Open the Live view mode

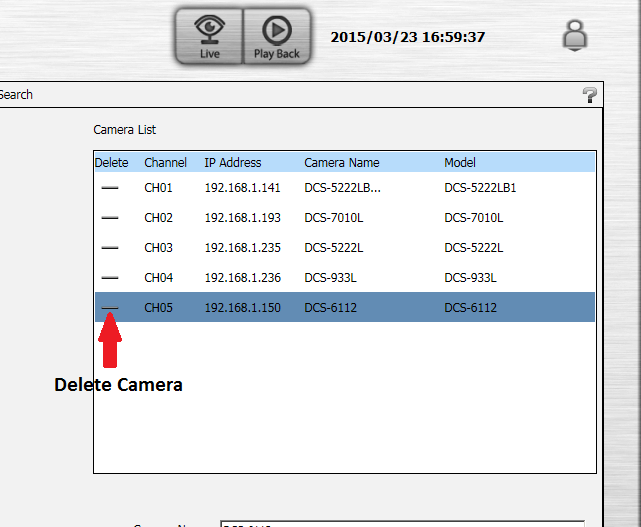pos(209,36)
